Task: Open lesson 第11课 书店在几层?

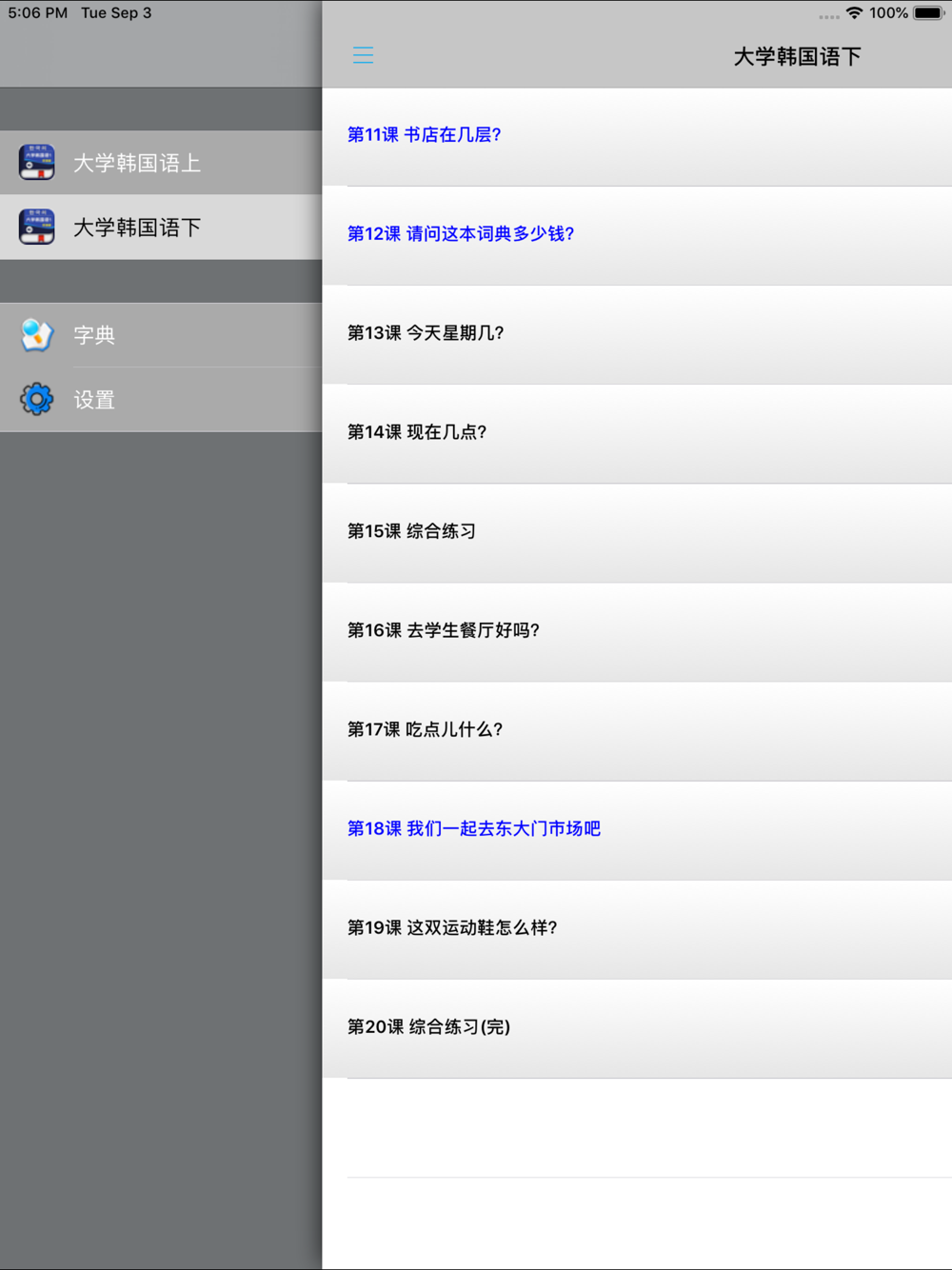Action: 637,136
